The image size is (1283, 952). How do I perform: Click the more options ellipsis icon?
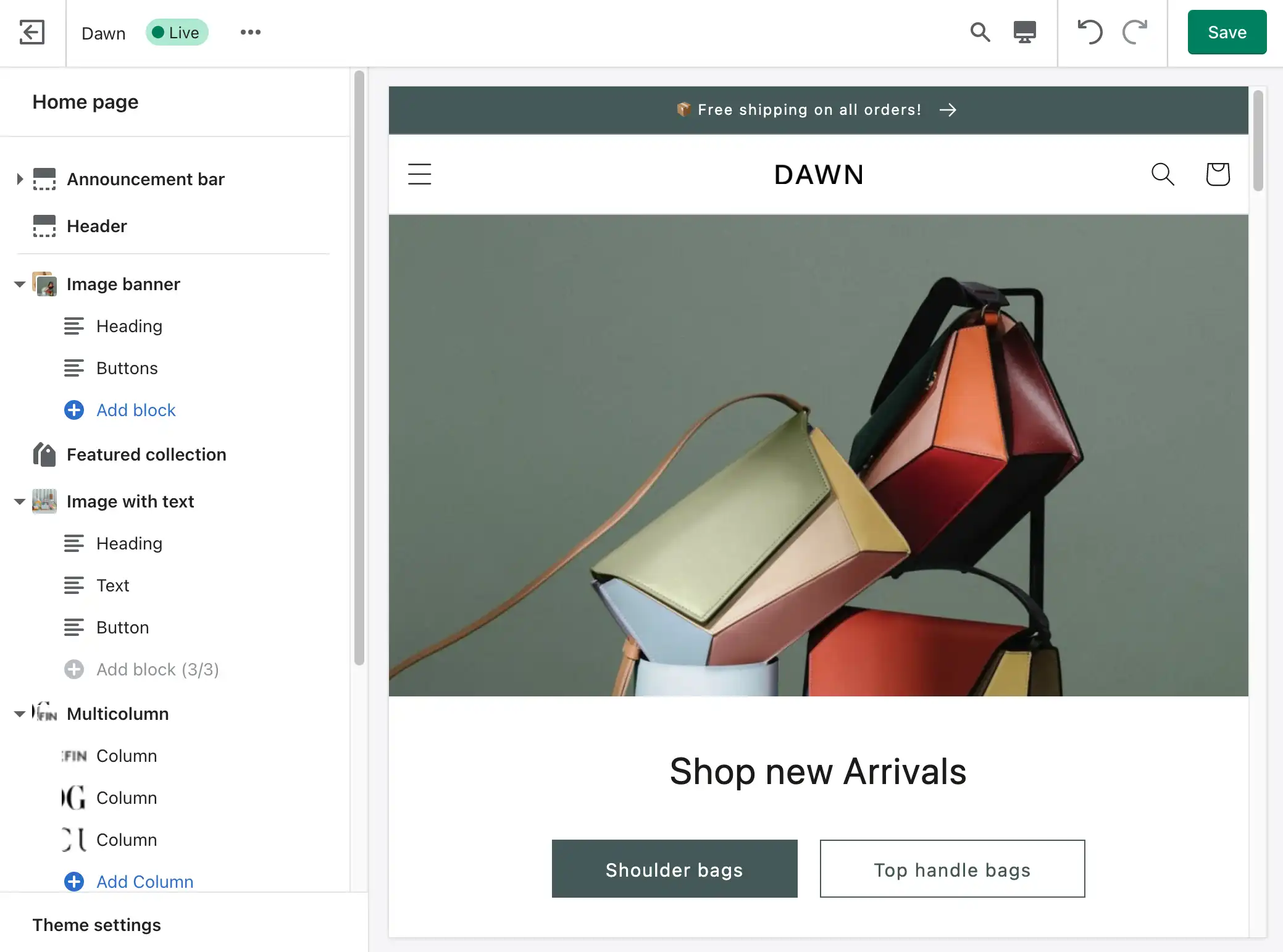[x=250, y=32]
